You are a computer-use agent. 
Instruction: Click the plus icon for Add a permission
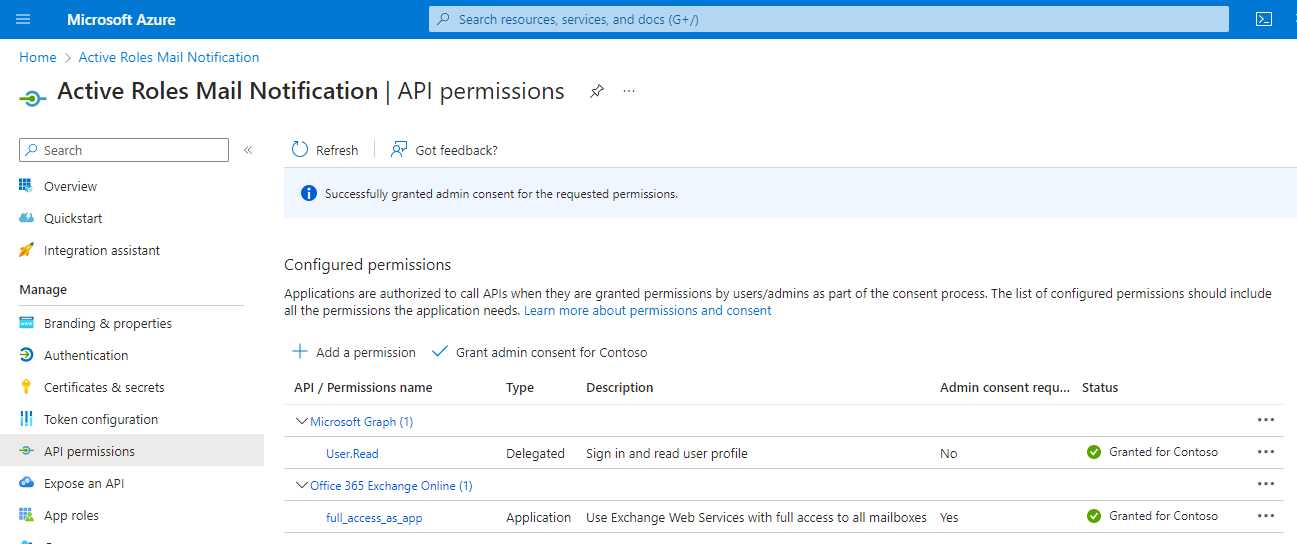[300, 352]
